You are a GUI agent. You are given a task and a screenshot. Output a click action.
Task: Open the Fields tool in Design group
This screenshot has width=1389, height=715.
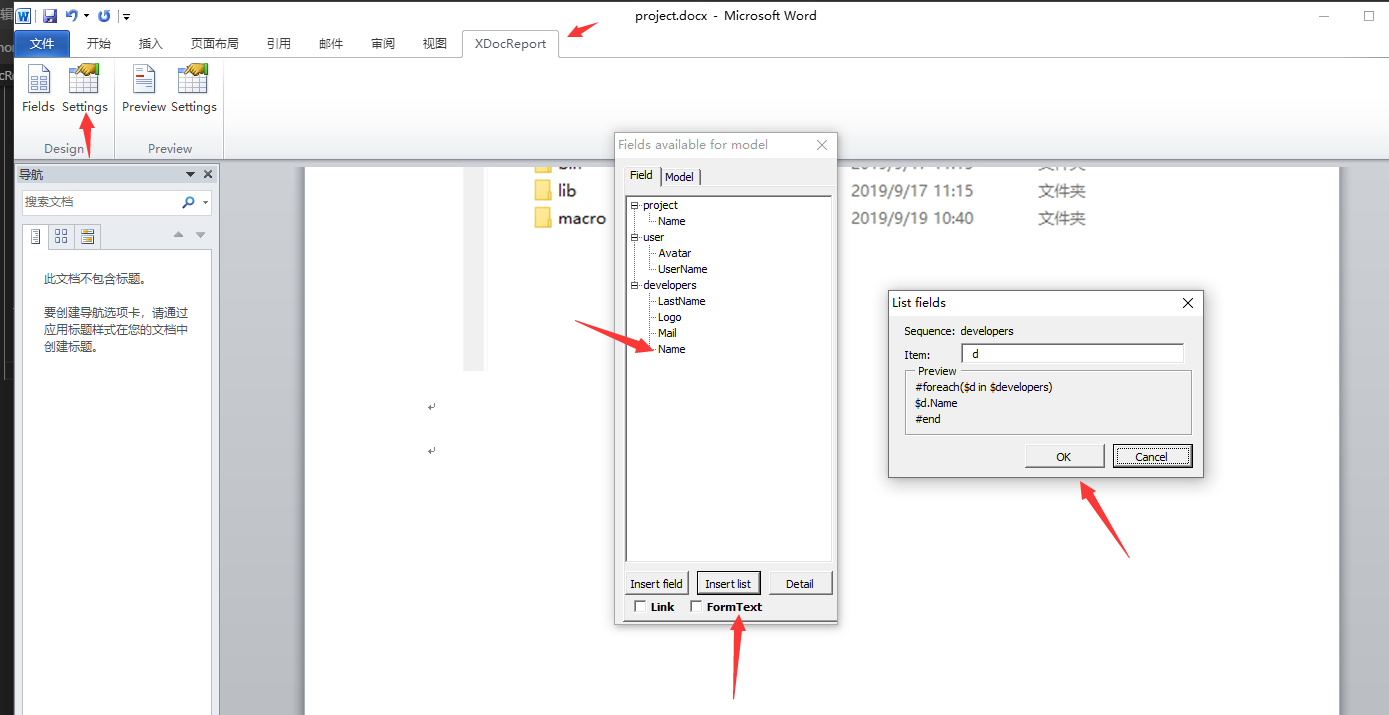38,88
